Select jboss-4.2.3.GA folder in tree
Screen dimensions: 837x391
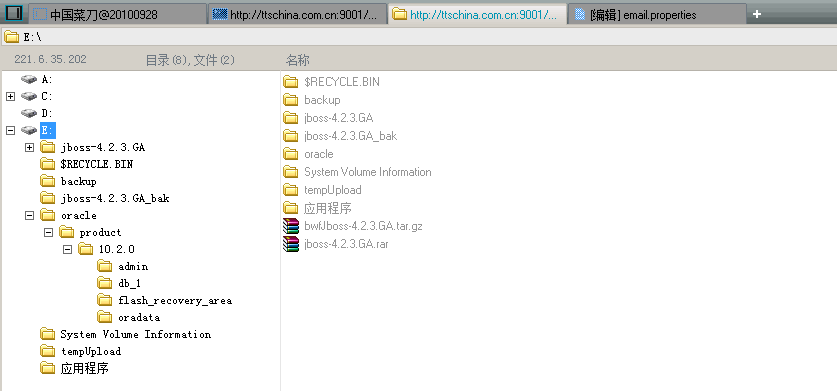coord(102,147)
